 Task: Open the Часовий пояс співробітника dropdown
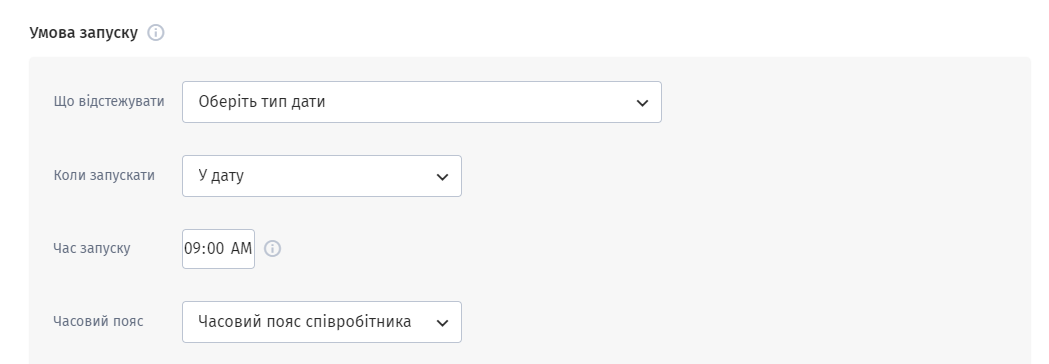pos(322,322)
